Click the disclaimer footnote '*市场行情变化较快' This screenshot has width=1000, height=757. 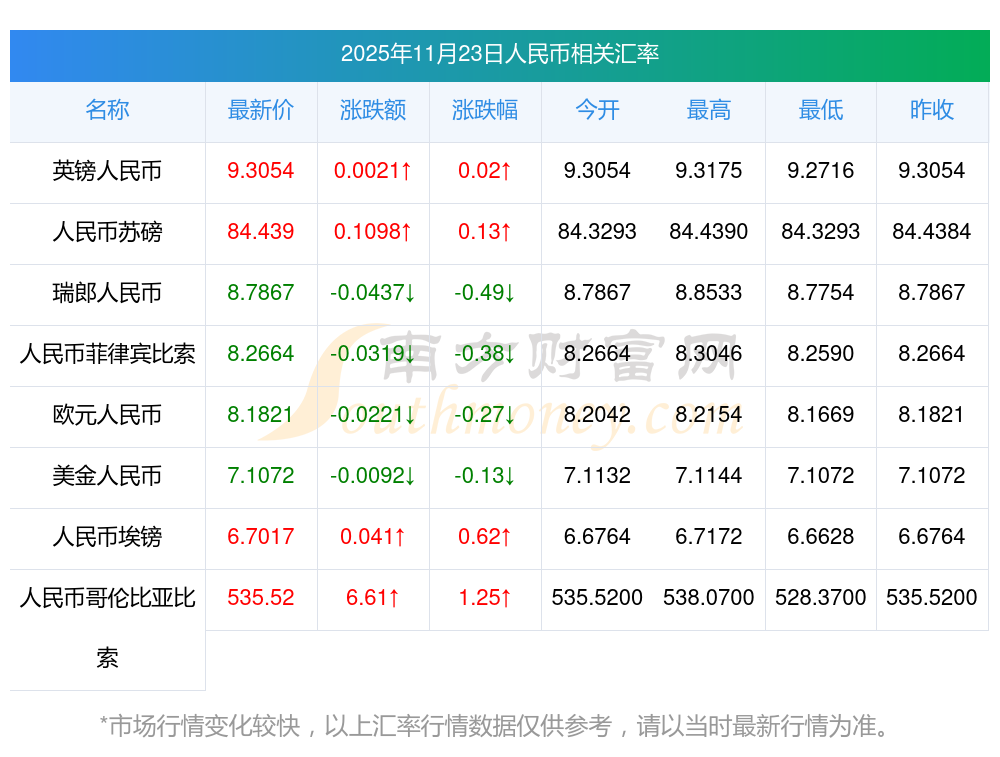tap(200, 726)
